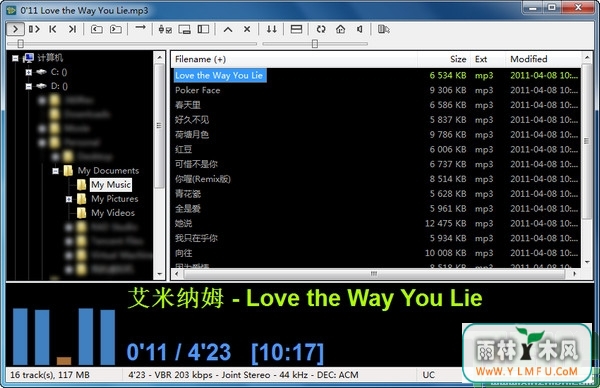Select the 你喔(Remix版) track

click(x=203, y=179)
